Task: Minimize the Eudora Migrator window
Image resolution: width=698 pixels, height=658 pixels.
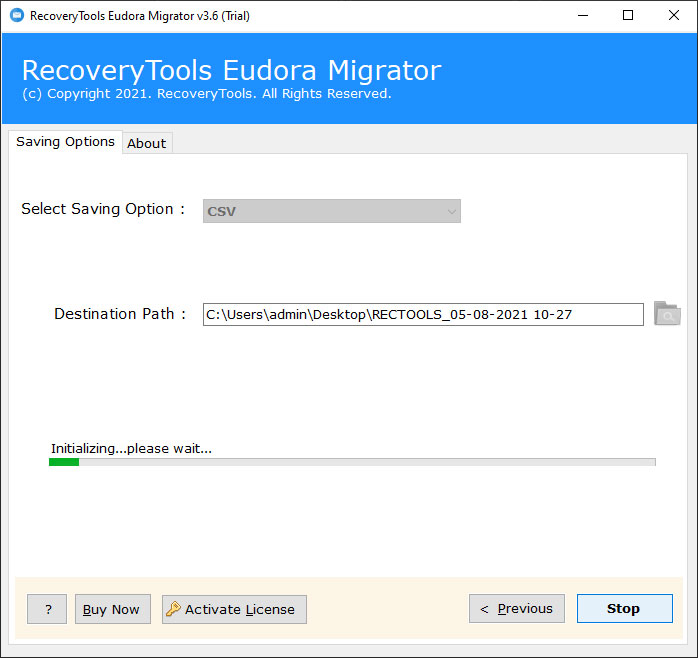Action: pyautogui.click(x=583, y=16)
